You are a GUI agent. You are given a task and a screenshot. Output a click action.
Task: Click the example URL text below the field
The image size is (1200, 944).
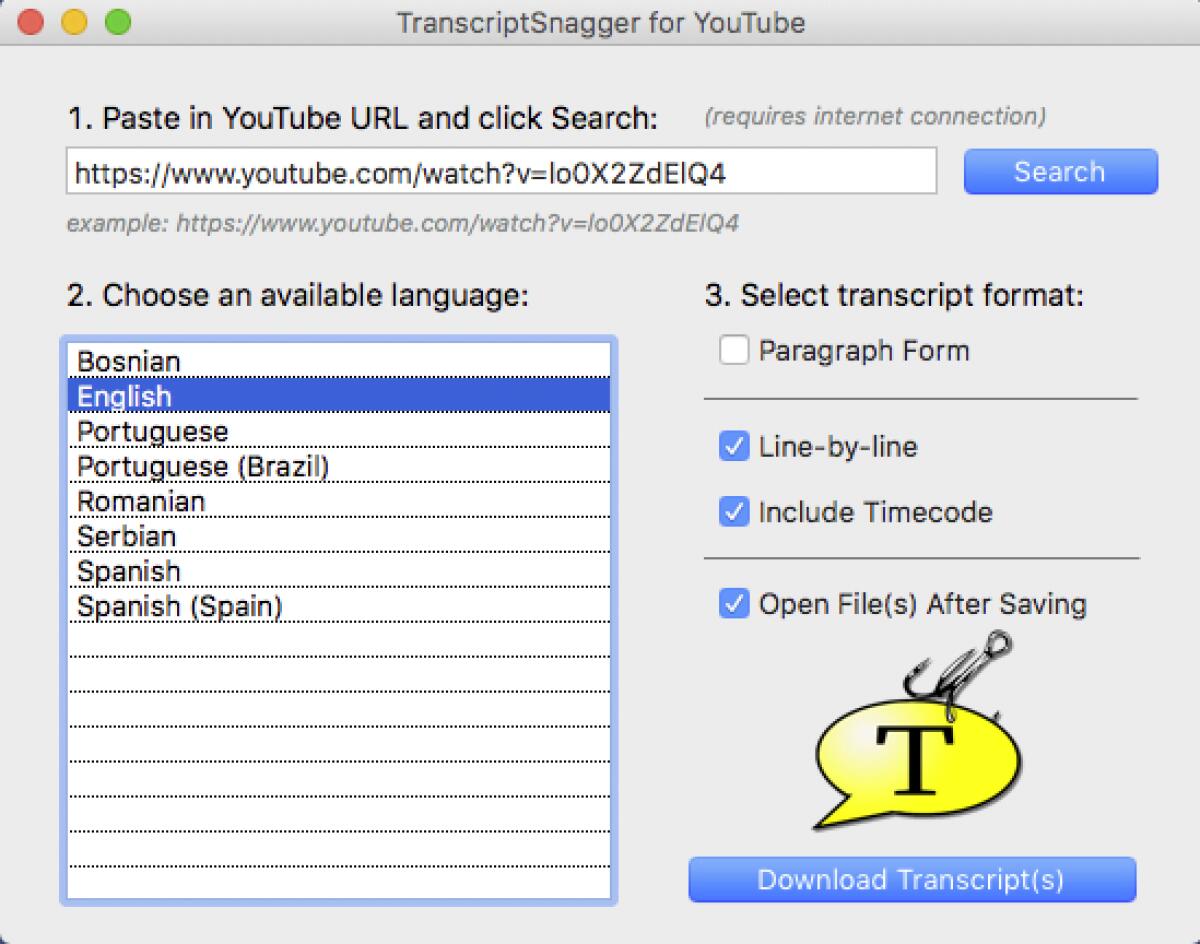[x=405, y=223]
